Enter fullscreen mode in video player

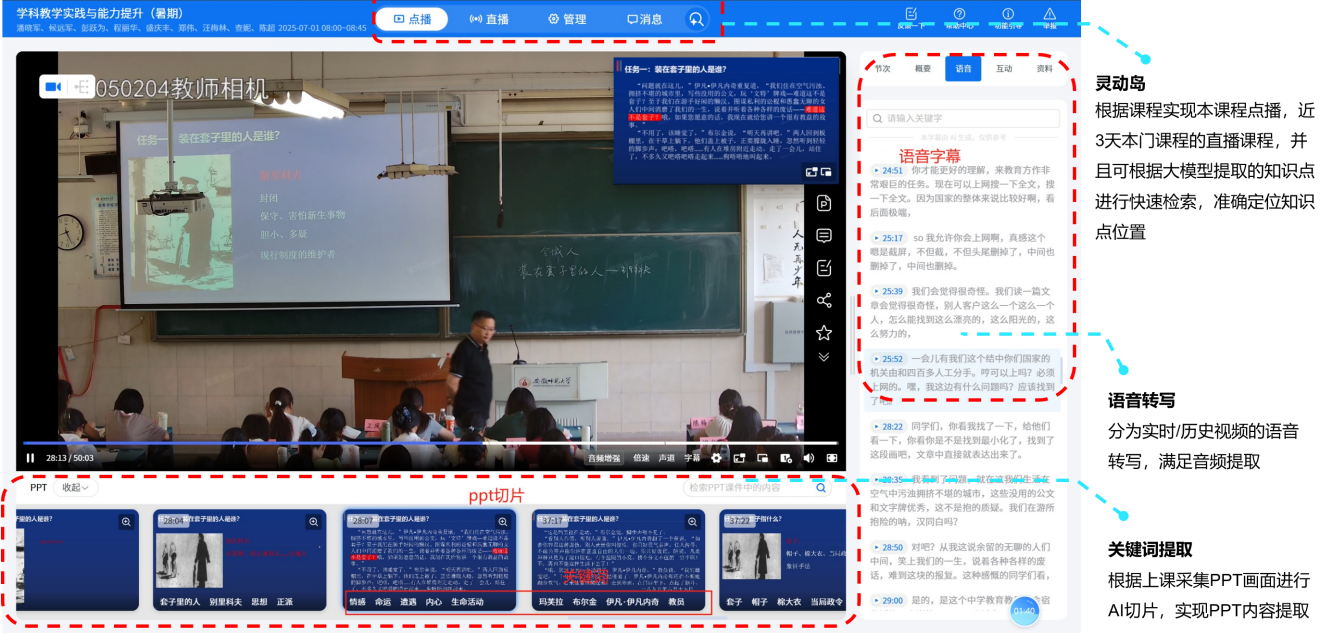831,458
